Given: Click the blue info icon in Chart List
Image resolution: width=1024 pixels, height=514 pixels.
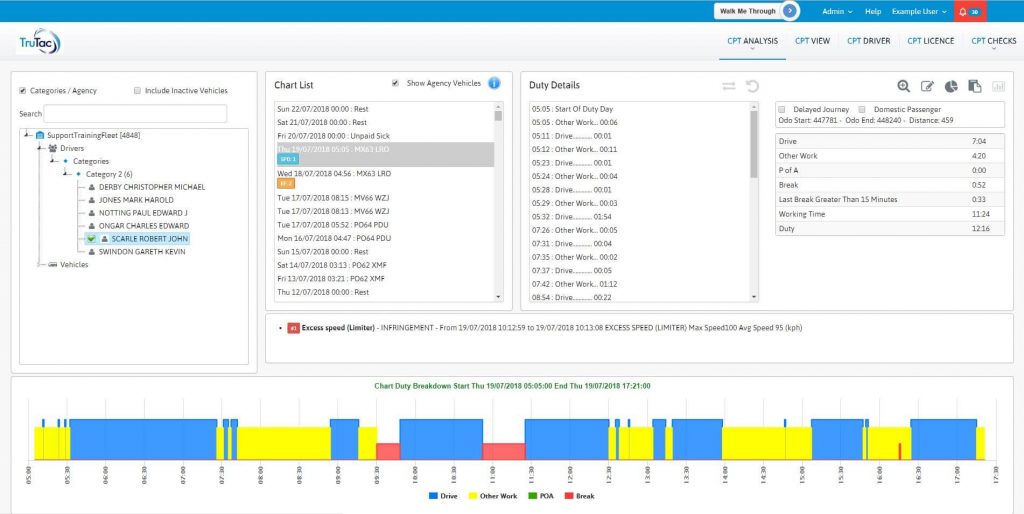Looking at the screenshot, I should tap(494, 83).
